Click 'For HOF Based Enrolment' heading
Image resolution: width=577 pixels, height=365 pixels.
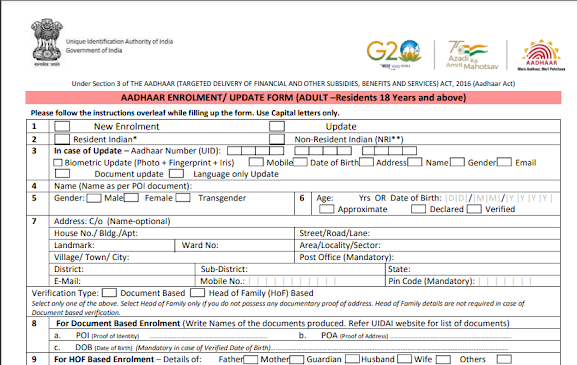pos(104,359)
